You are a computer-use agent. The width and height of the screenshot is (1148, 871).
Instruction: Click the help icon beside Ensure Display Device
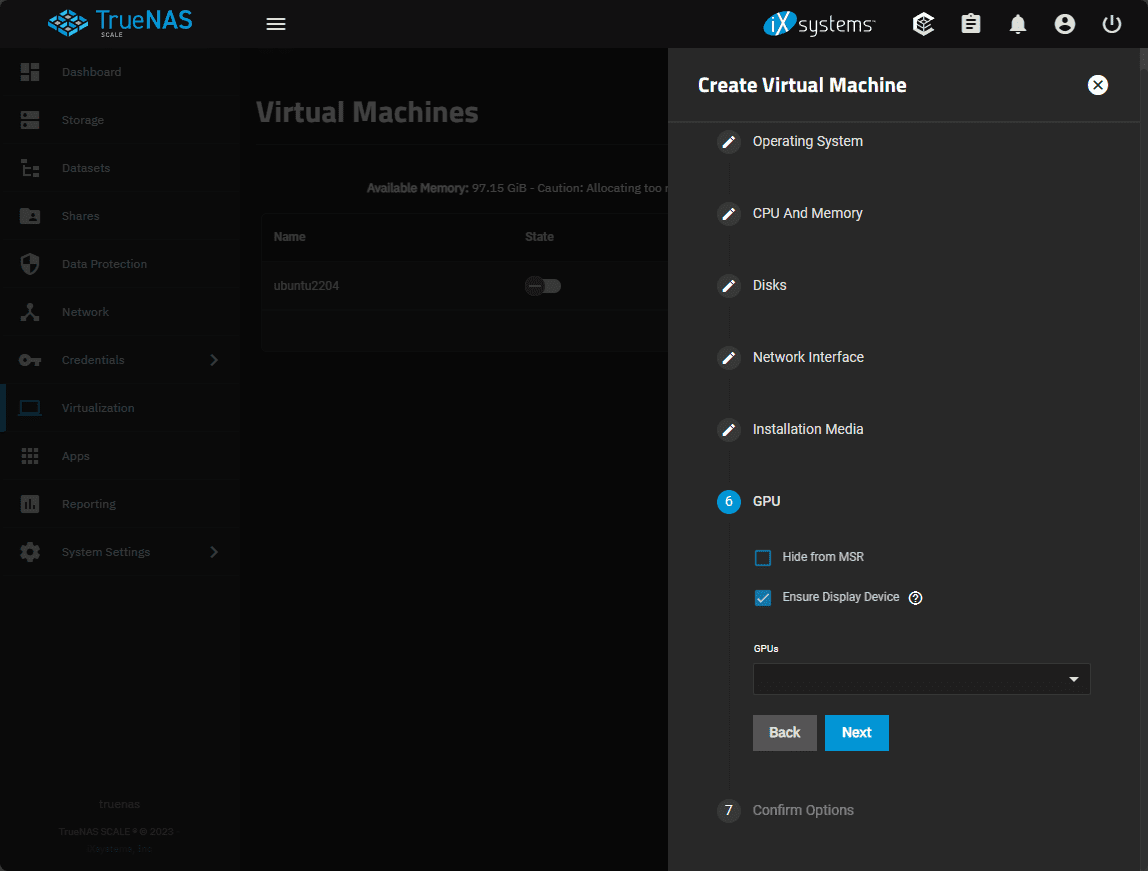pyautogui.click(x=915, y=598)
